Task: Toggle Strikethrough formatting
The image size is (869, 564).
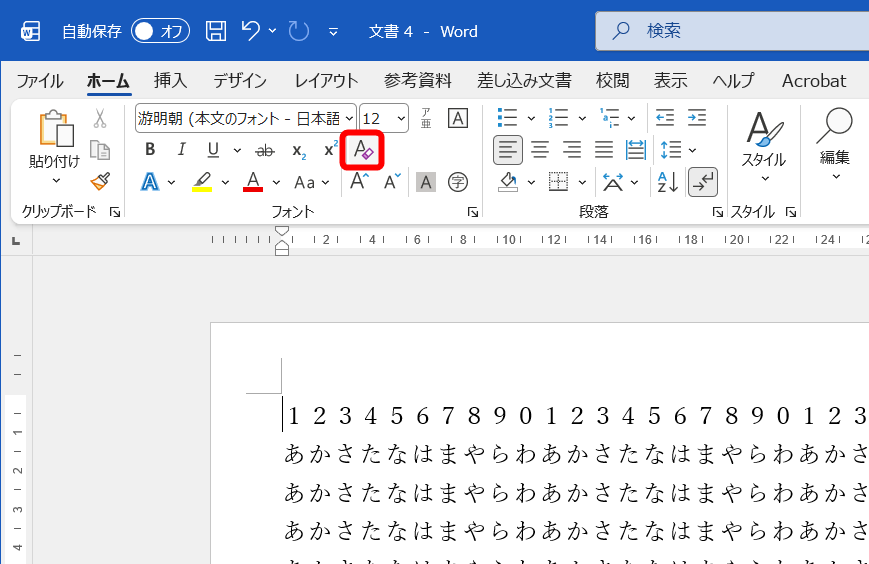Action: 265,150
